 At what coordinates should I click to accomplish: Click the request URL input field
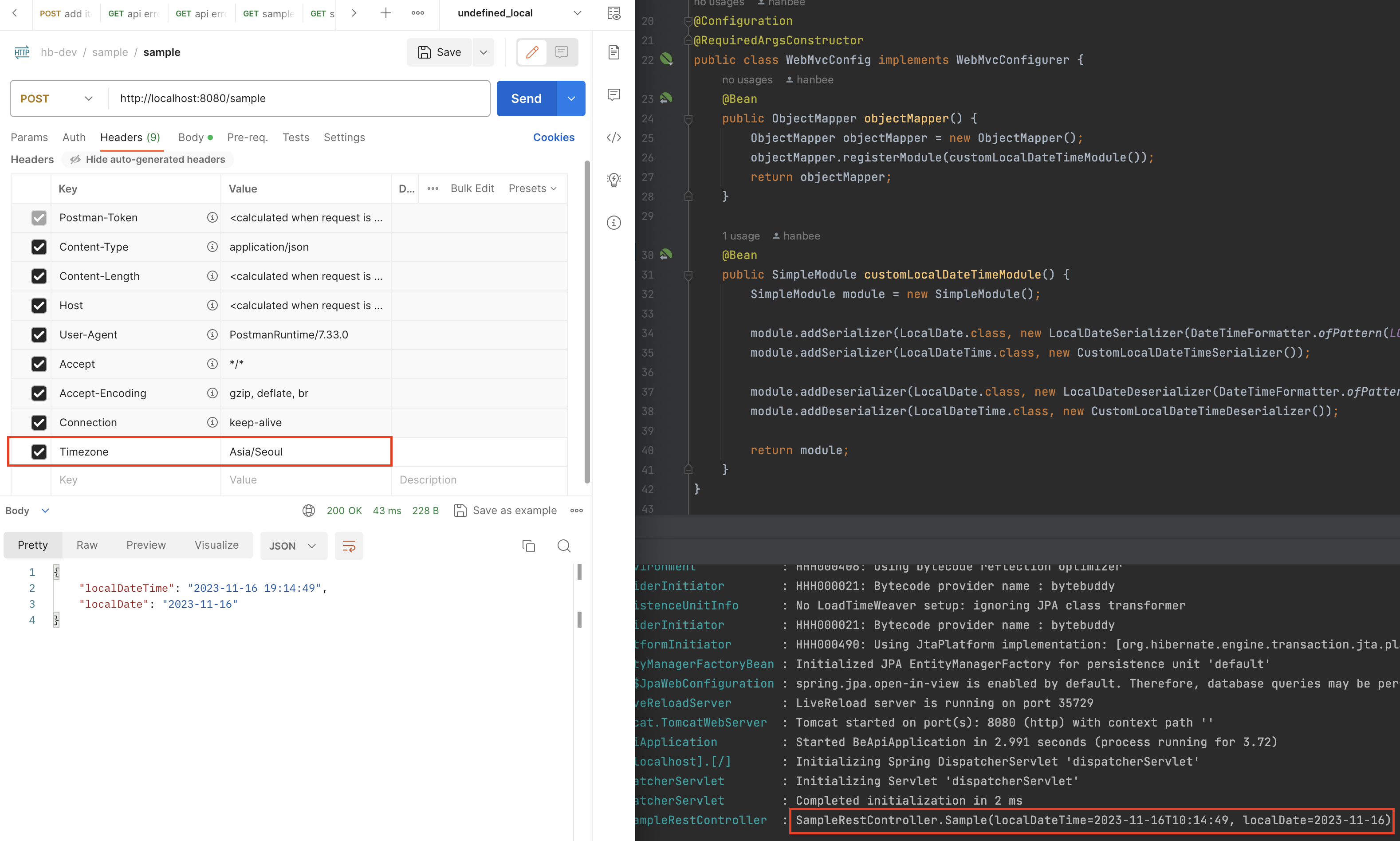[299, 98]
